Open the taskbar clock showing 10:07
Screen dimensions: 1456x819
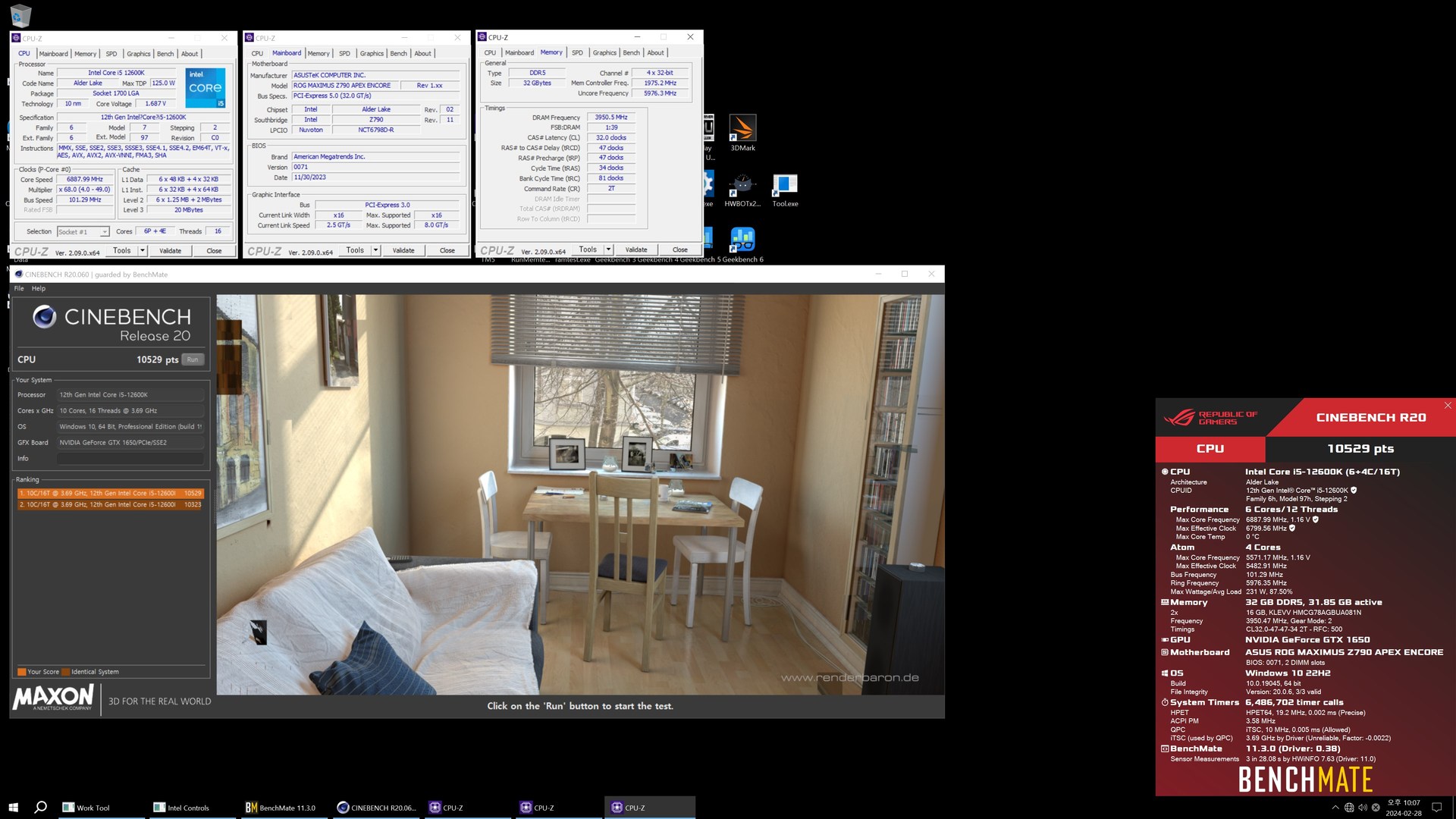pyautogui.click(x=1404, y=808)
